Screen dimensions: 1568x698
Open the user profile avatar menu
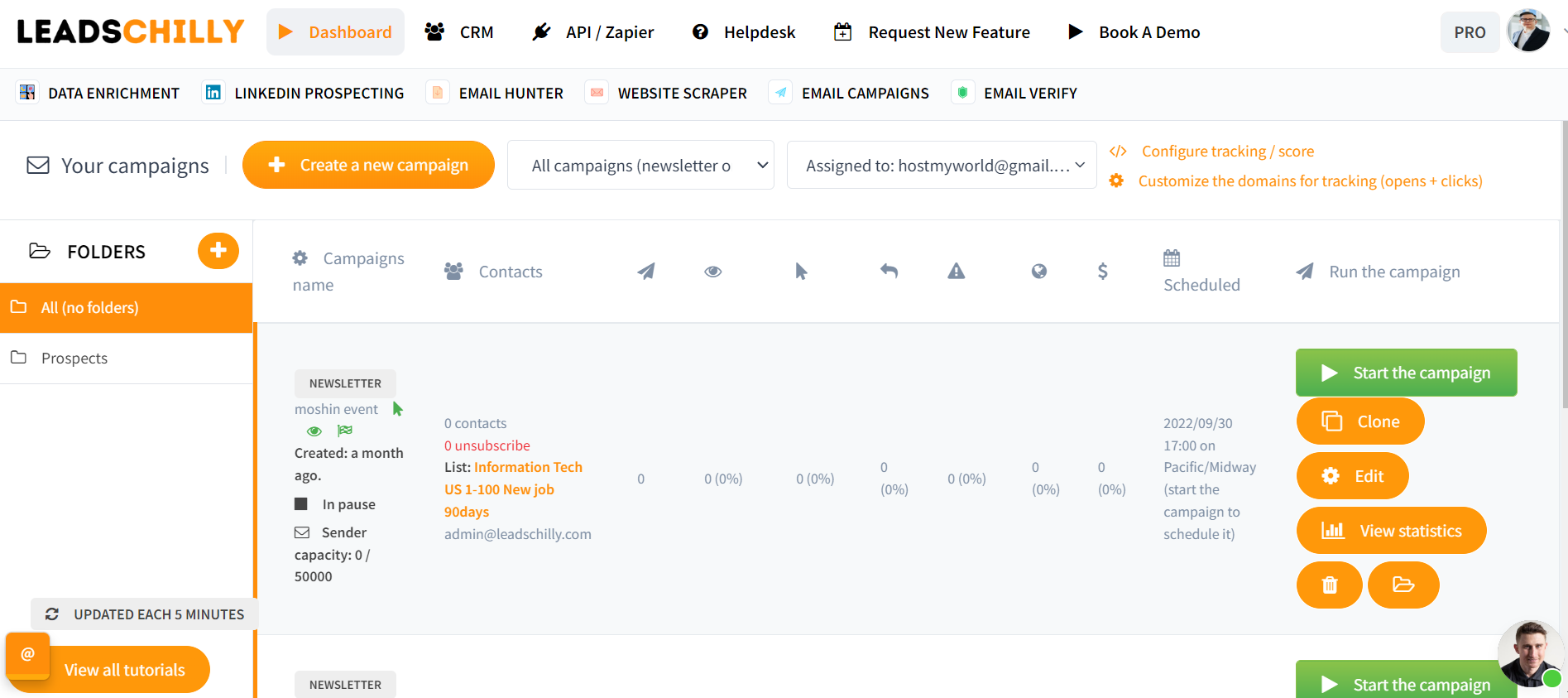pos(1528,31)
